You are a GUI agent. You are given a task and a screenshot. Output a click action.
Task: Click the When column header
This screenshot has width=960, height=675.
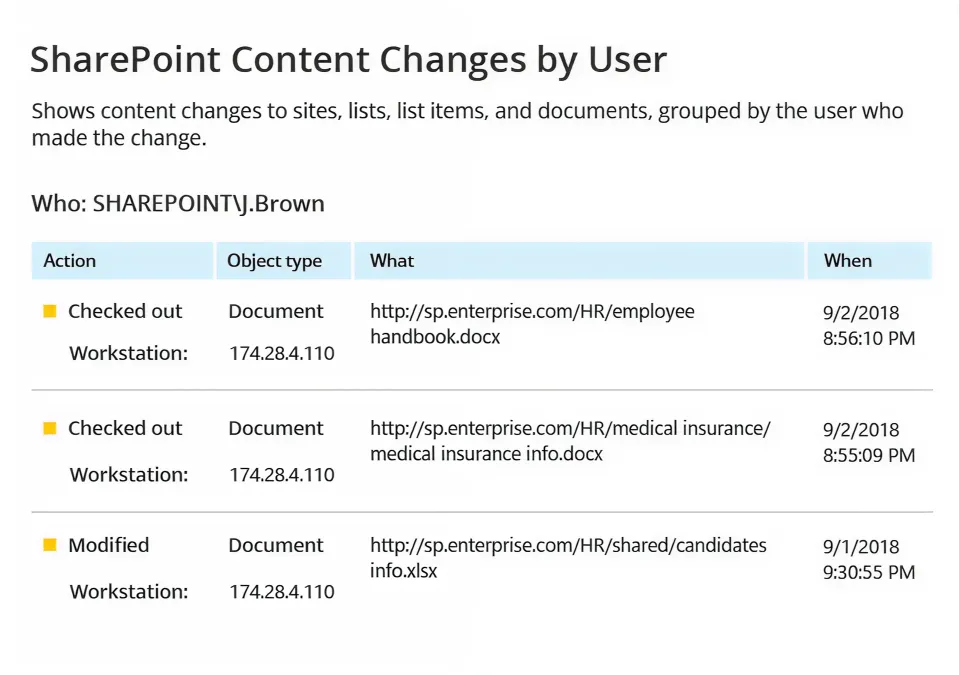tap(848, 261)
